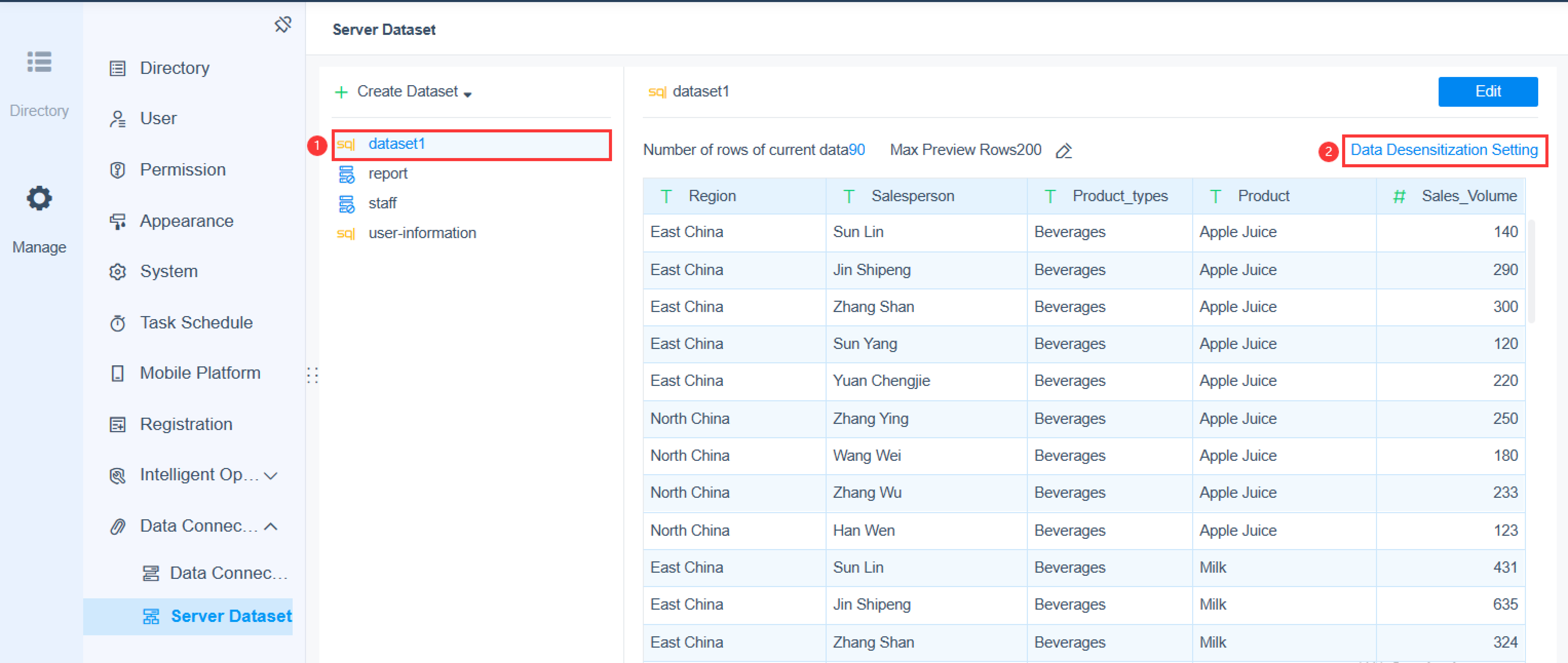Click the Mobile Platform phone icon
Image resolution: width=1568 pixels, height=663 pixels.
click(x=118, y=373)
